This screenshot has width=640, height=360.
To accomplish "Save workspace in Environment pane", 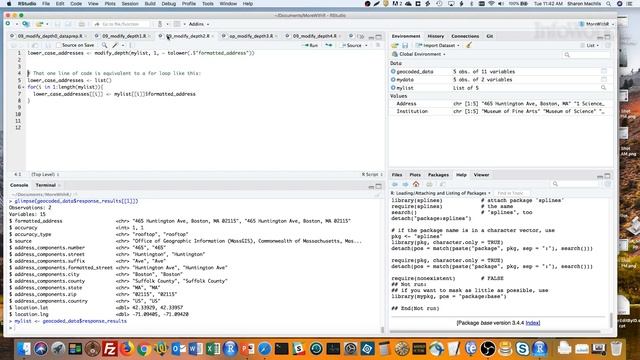I will (405, 45).
